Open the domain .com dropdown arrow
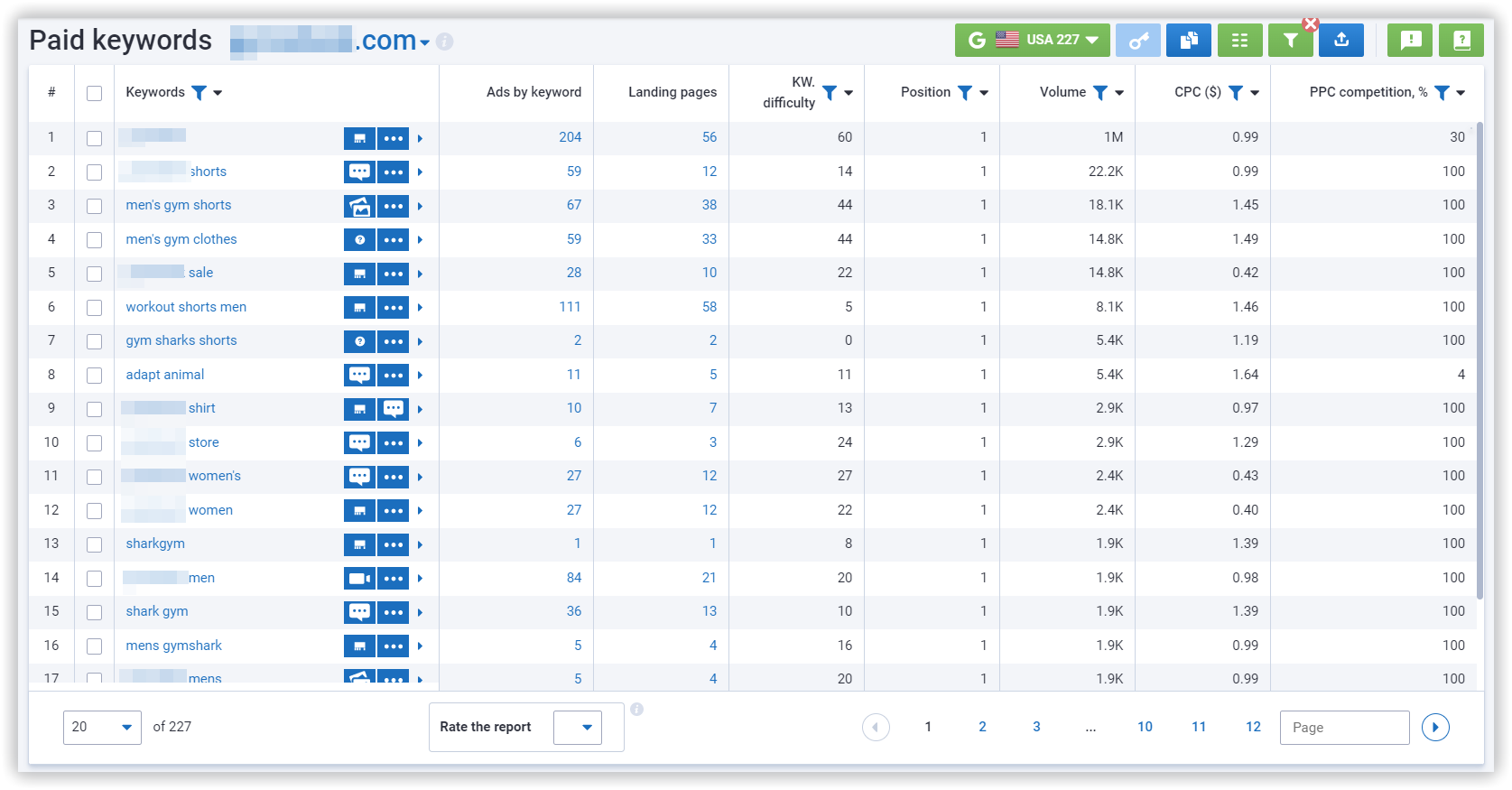This screenshot has width=1512, height=790. tap(424, 43)
